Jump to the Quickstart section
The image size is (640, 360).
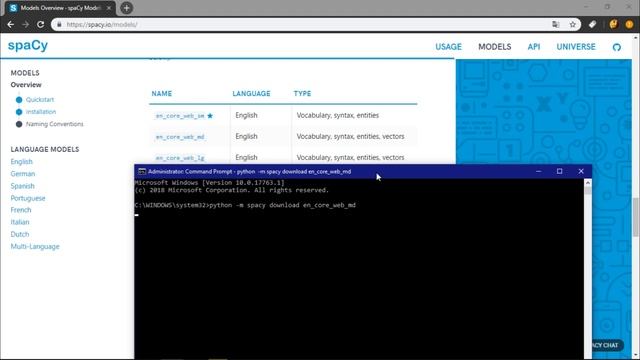40,100
